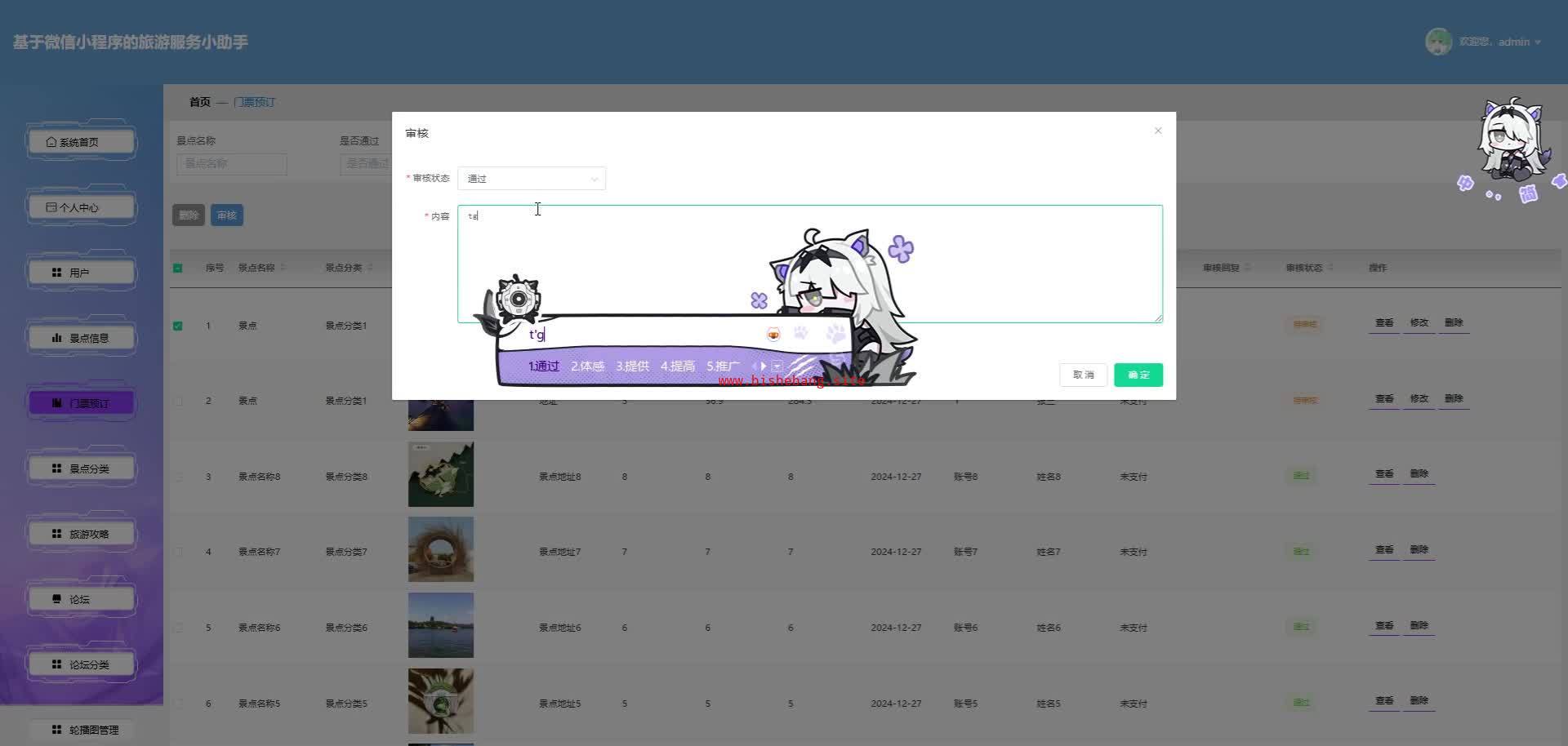Select IME candidate 5.推广
This screenshot has height=746, width=1568.
pyautogui.click(x=724, y=366)
